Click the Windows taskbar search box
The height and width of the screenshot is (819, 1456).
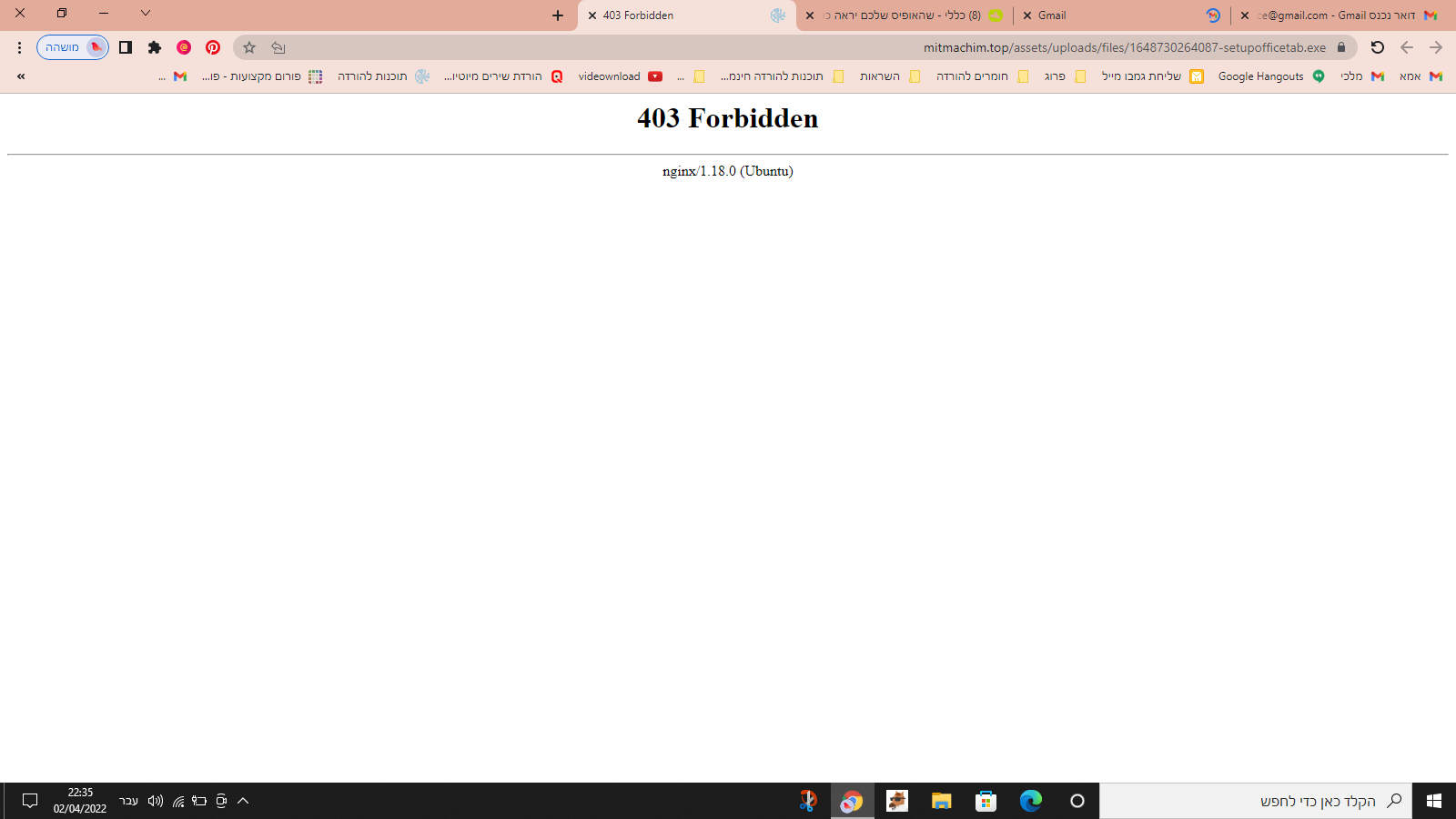point(1256,801)
